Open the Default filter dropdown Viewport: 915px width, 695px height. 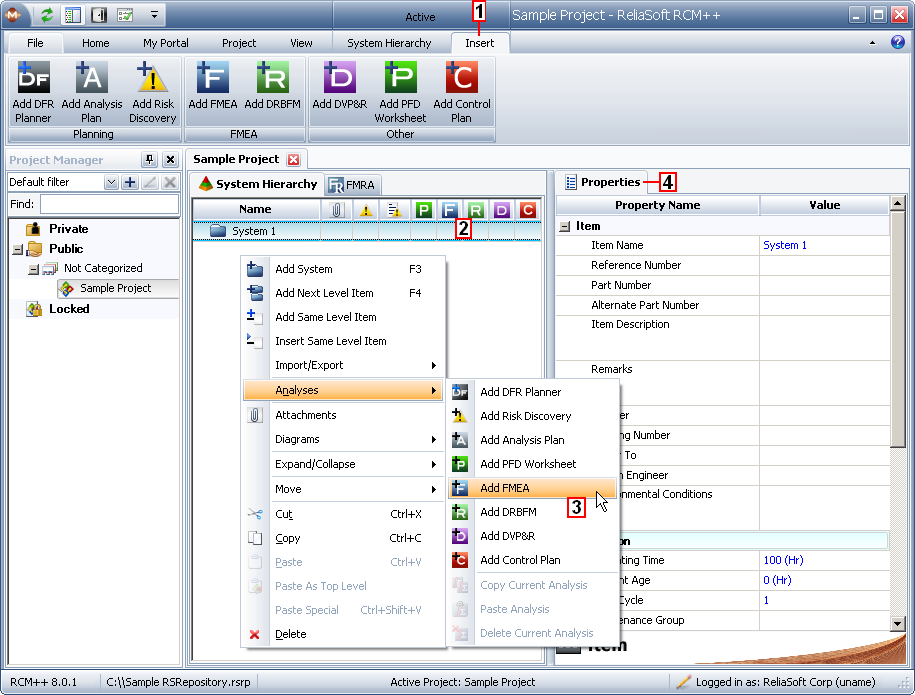point(111,183)
